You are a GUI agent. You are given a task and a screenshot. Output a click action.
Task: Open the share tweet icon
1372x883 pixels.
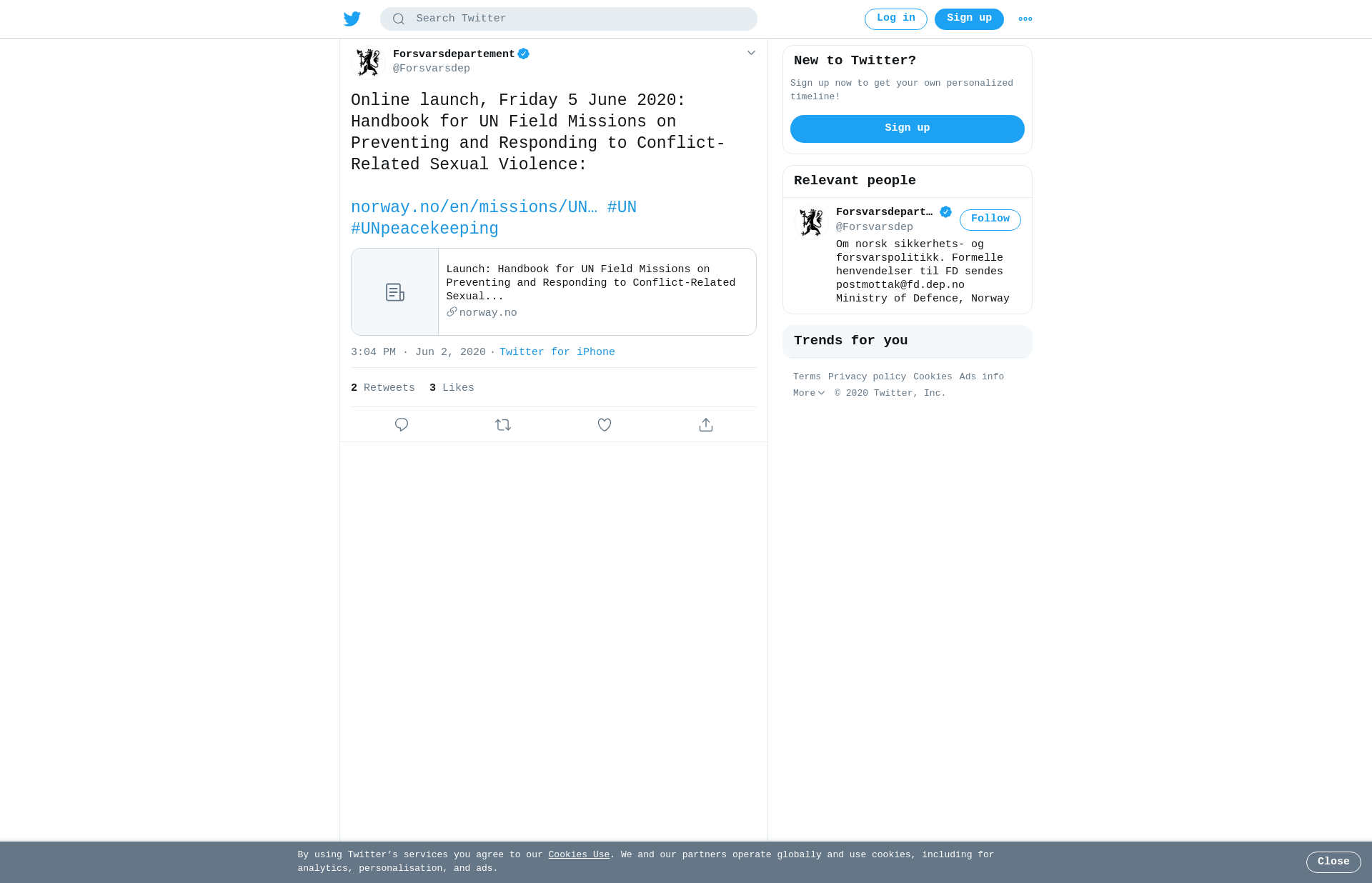pos(706,425)
